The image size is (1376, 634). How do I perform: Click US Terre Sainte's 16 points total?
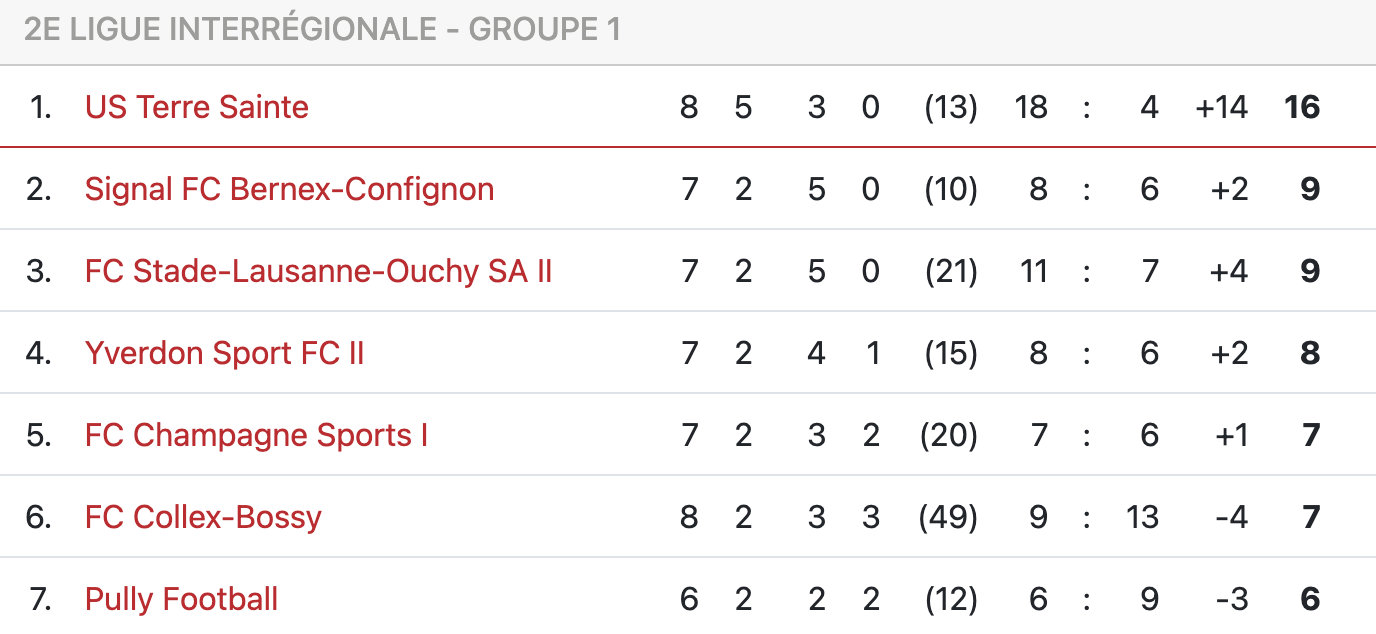(x=1302, y=107)
